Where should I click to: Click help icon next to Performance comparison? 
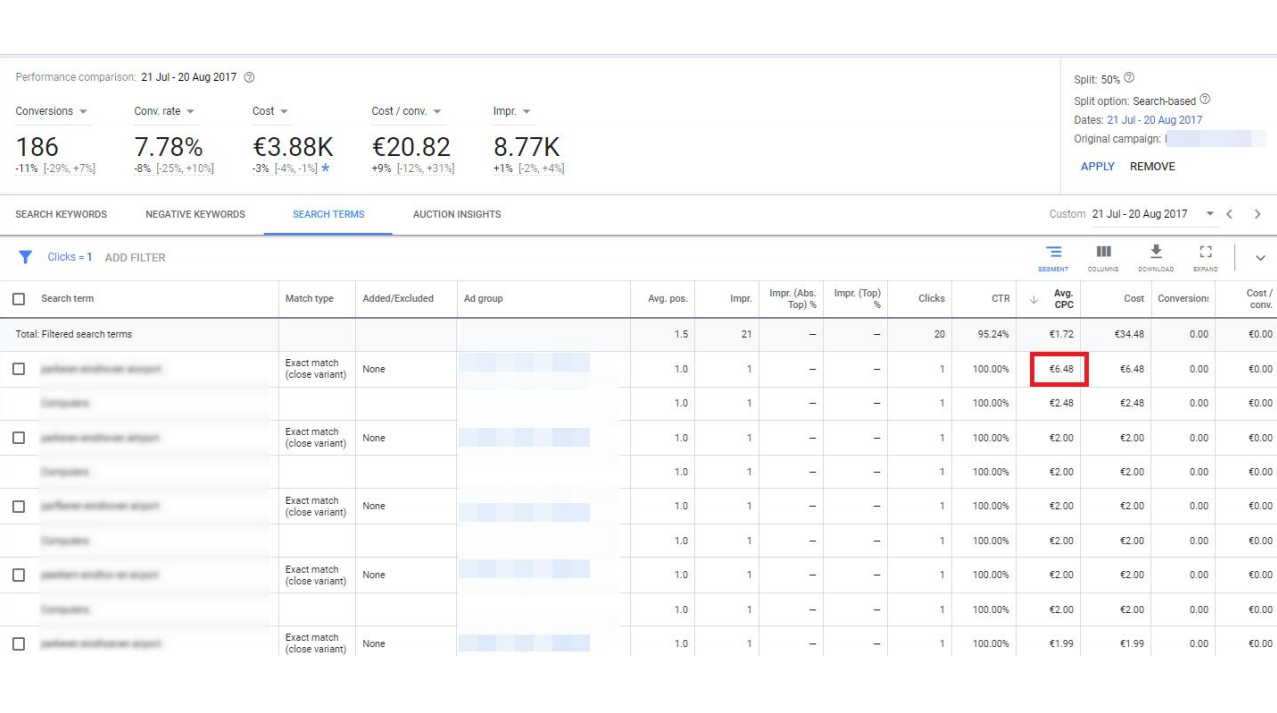249,78
